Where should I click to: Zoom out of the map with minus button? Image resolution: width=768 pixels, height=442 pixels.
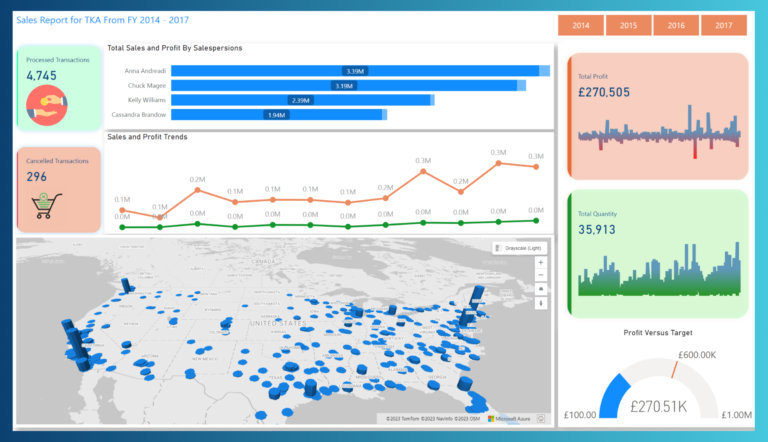(x=541, y=275)
